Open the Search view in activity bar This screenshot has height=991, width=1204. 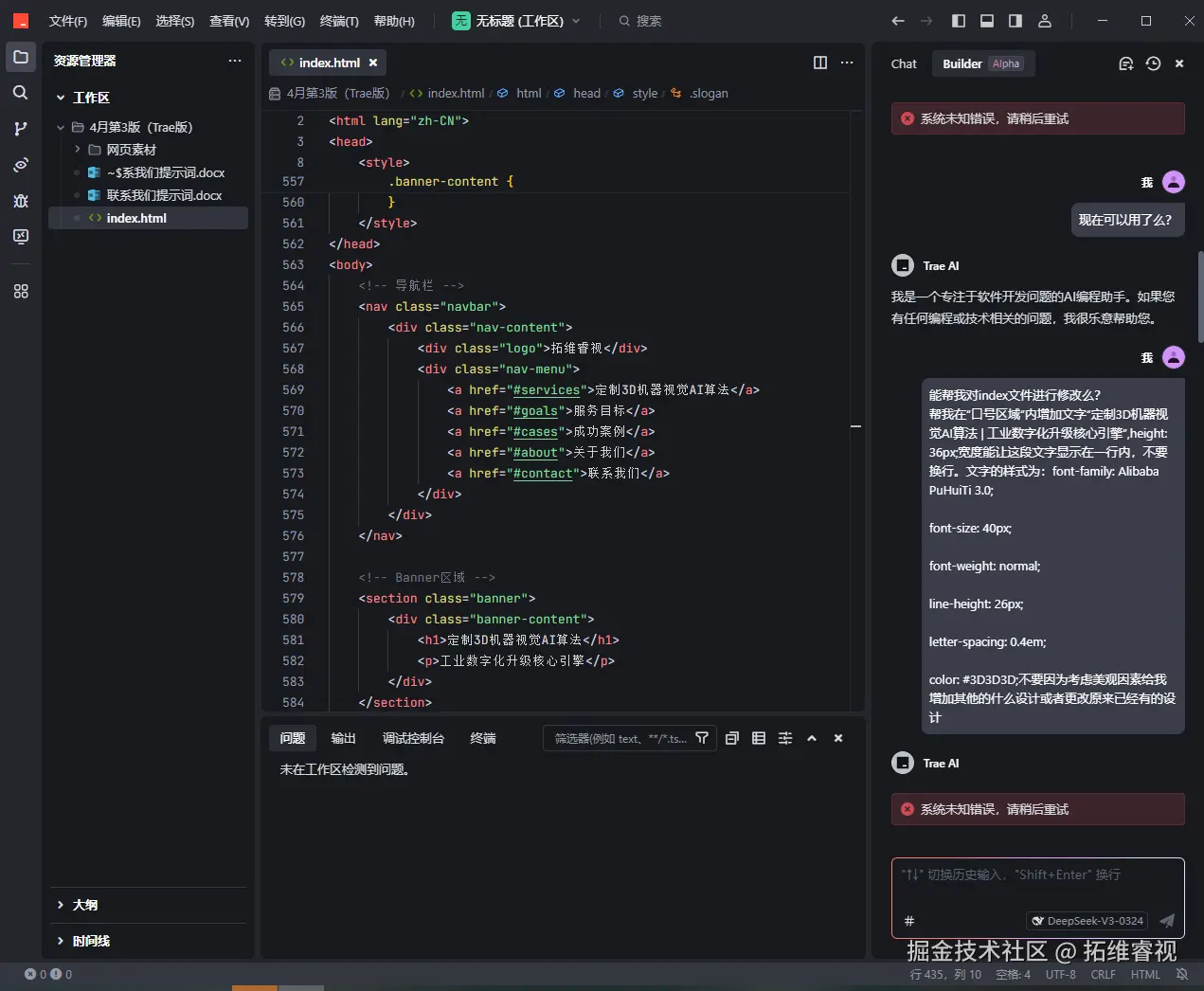tap(20, 93)
